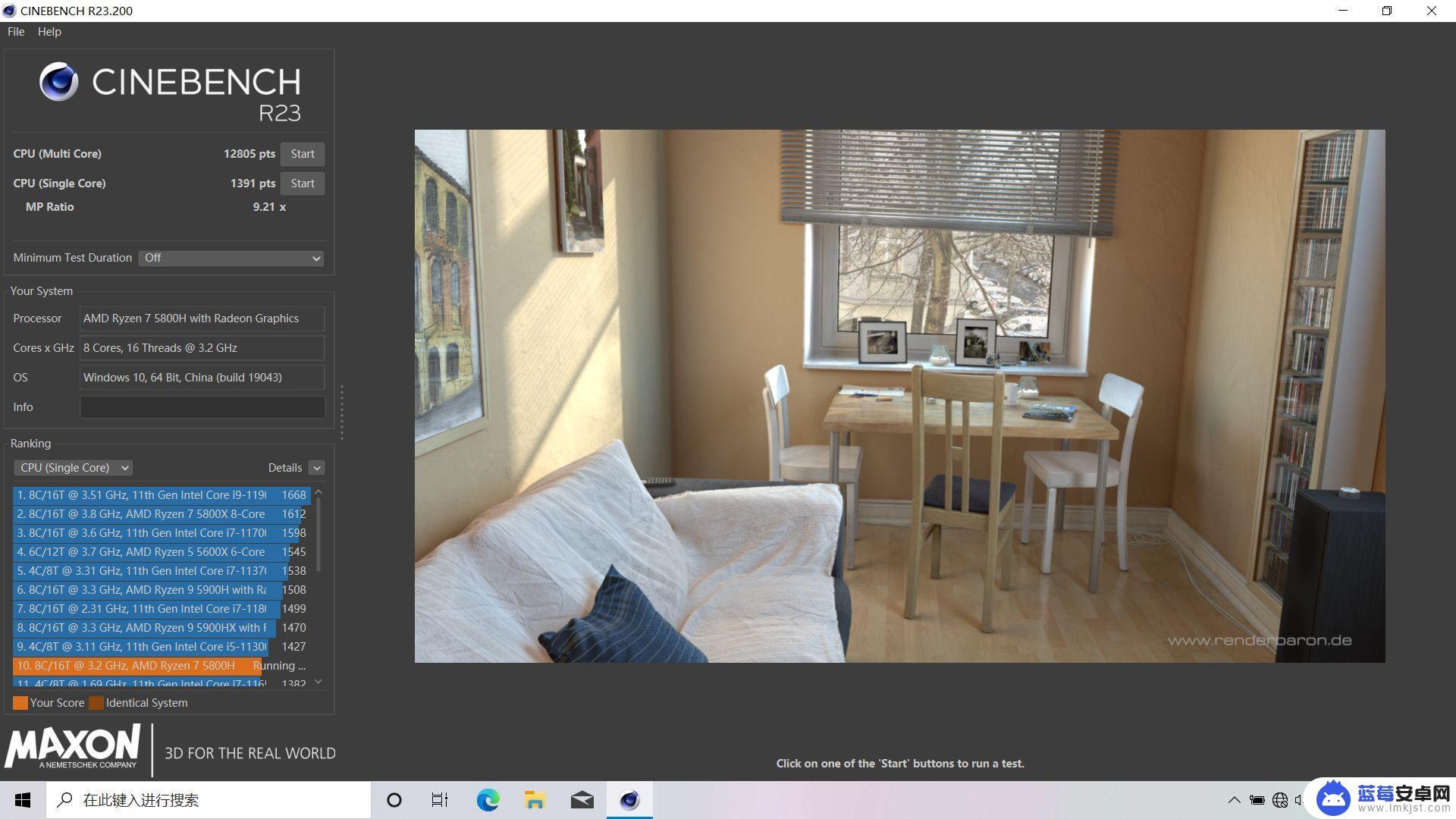Open the Help menu
Viewport: 1456px width, 819px height.
click(49, 32)
